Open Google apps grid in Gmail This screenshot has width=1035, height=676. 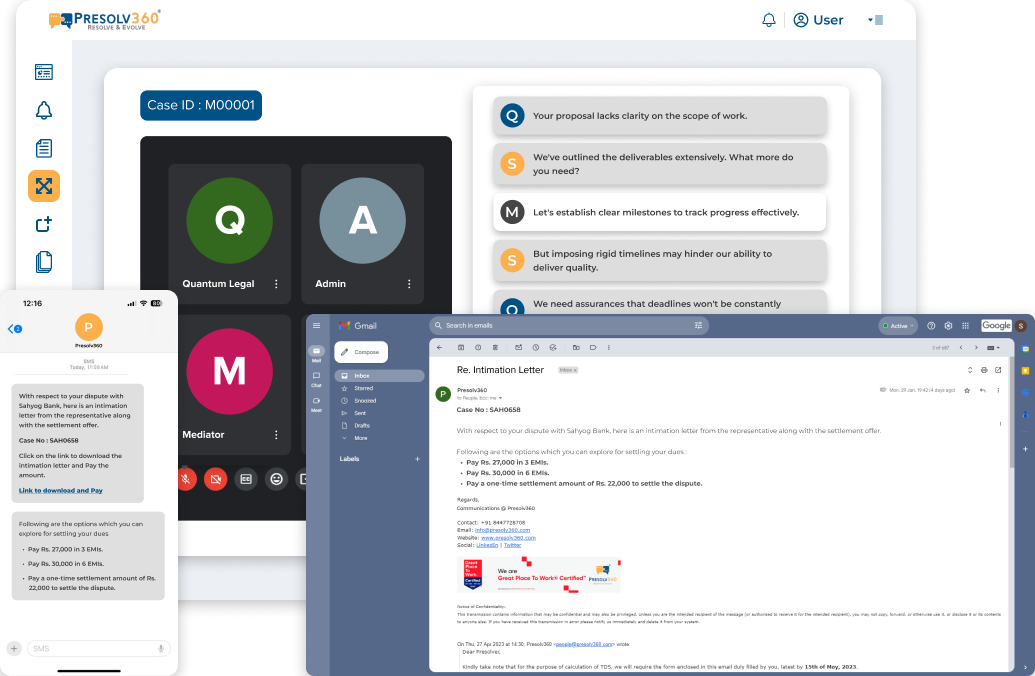click(966, 325)
